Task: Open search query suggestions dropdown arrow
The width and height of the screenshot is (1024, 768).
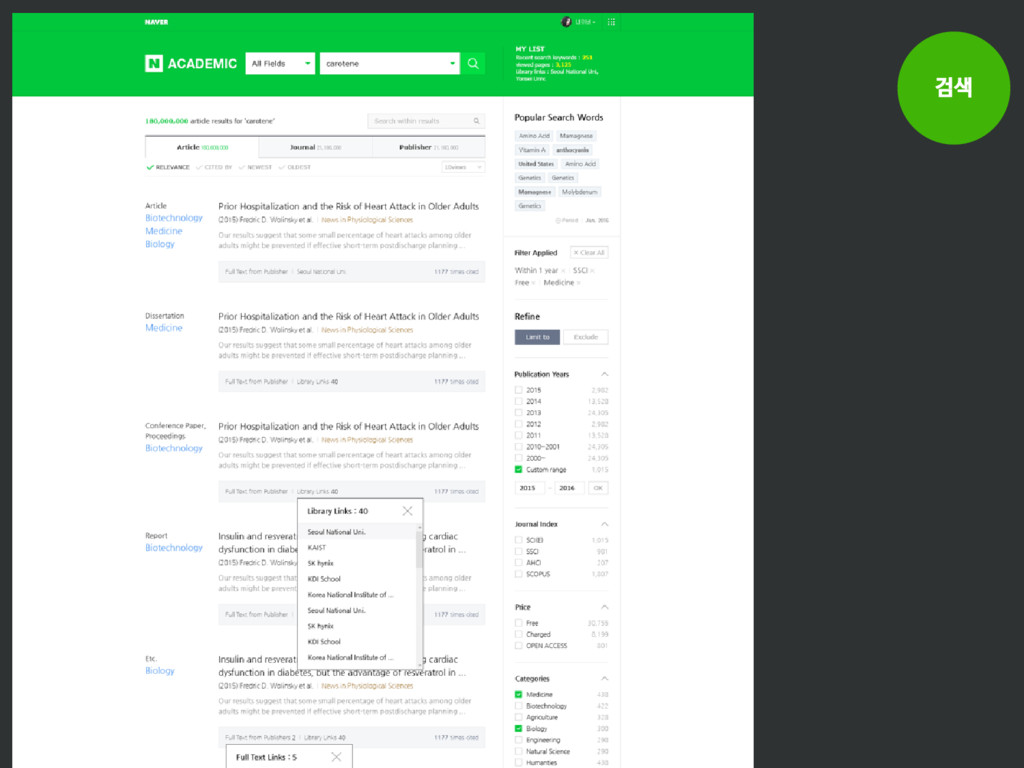Action: (452, 63)
